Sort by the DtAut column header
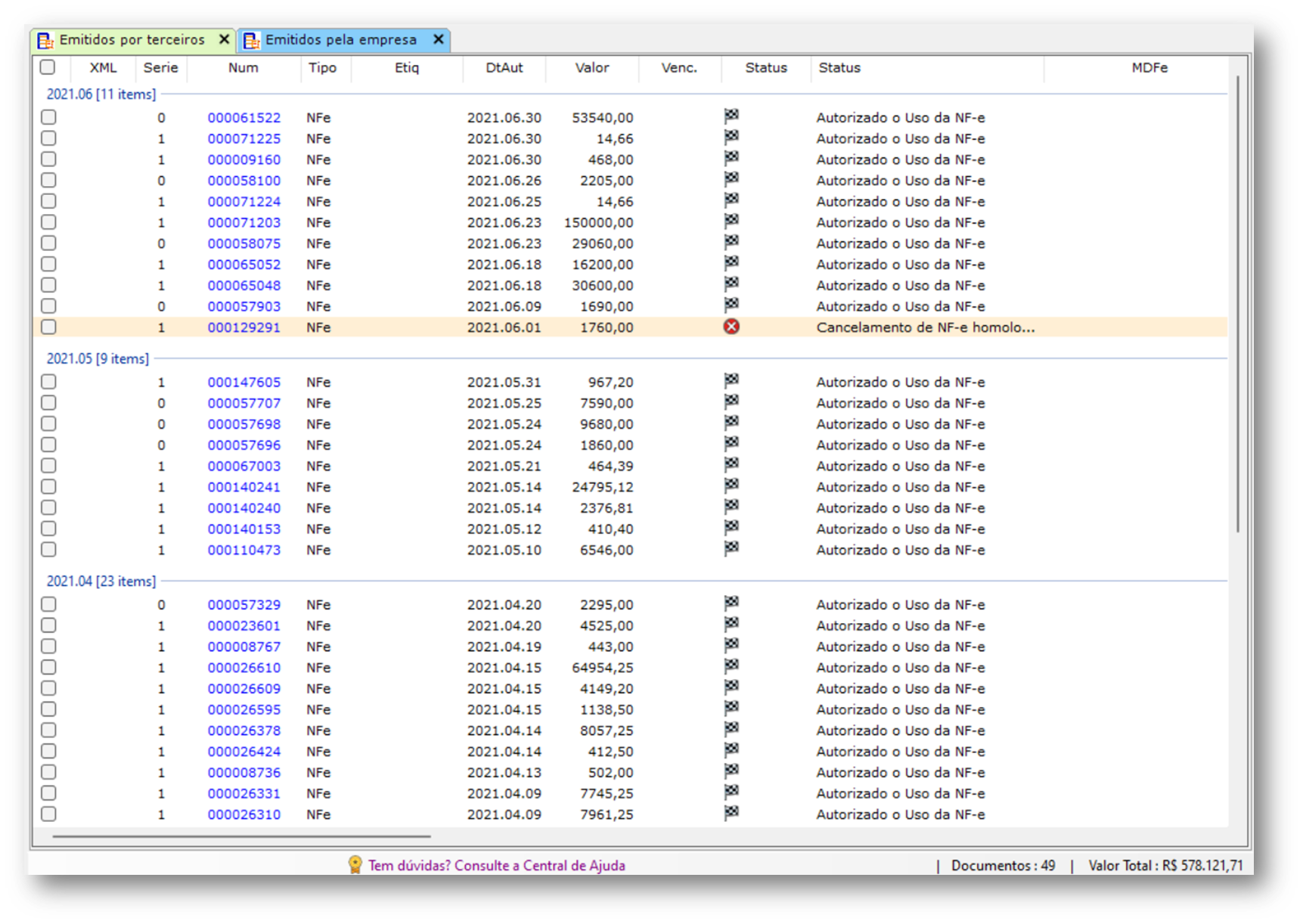Screen dimensions: 1303x924 [504, 67]
